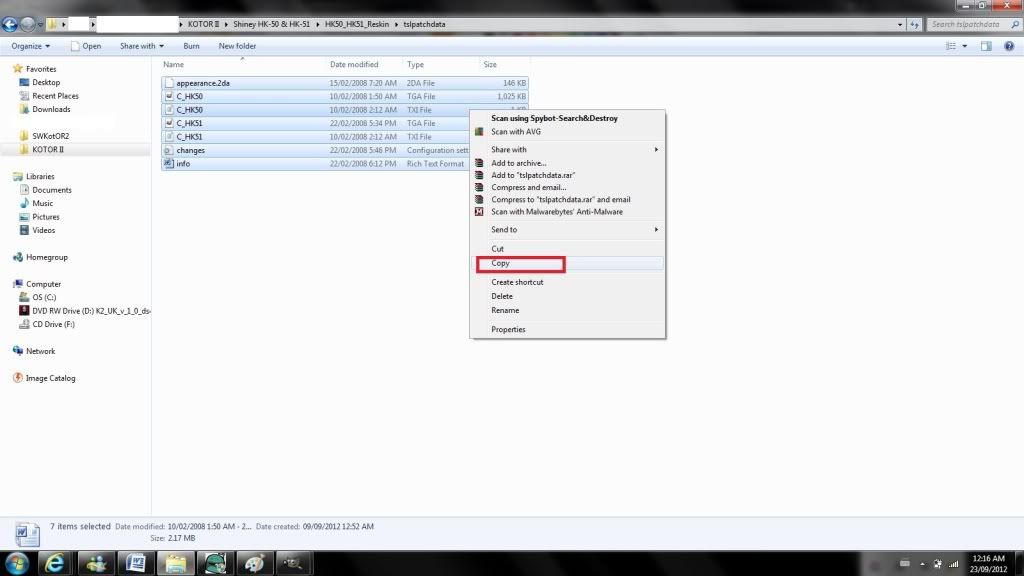Click the refresh button beside address bar
This screenshot has height=576, width=1024.
915,24
